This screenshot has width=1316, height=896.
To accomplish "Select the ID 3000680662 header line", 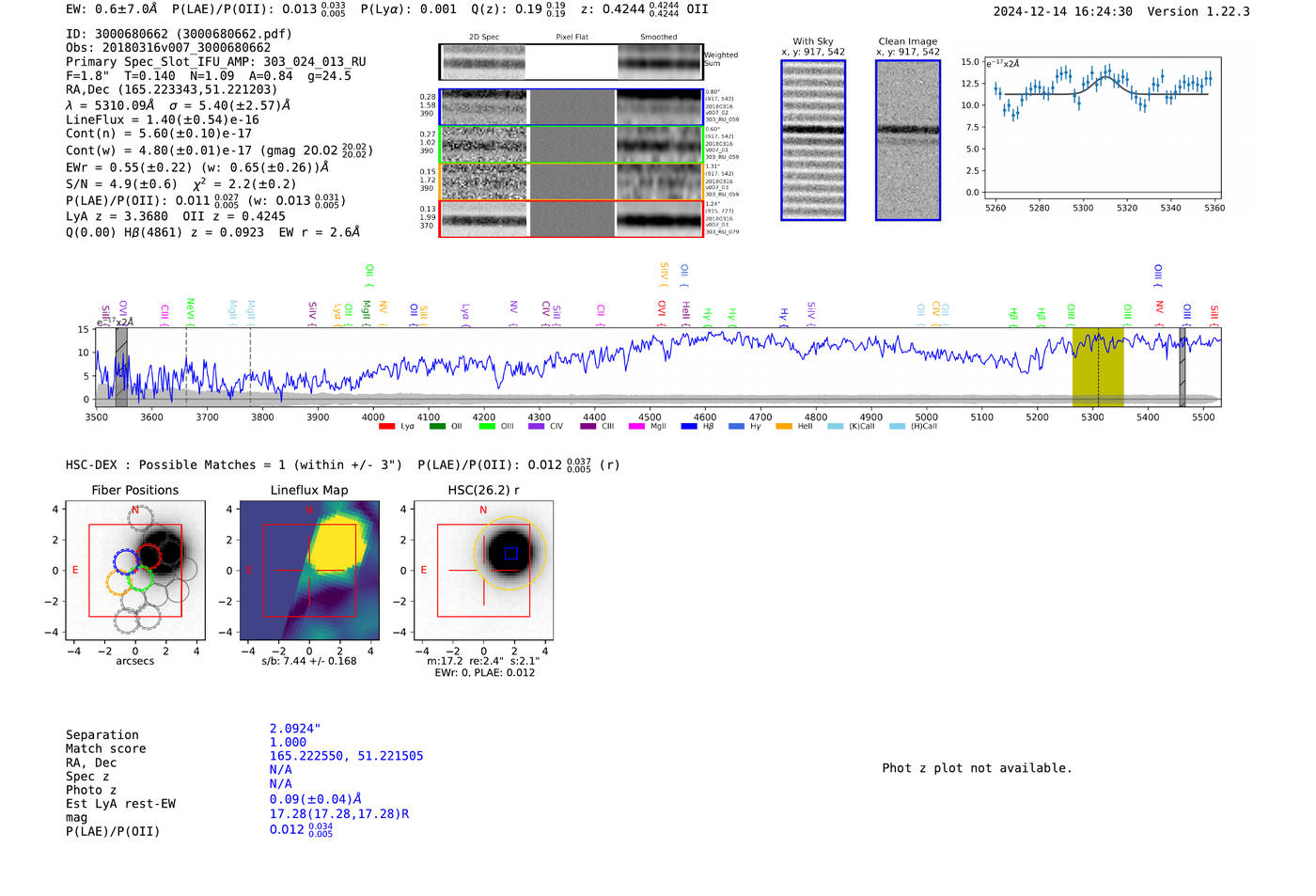I will pos(179,34).
